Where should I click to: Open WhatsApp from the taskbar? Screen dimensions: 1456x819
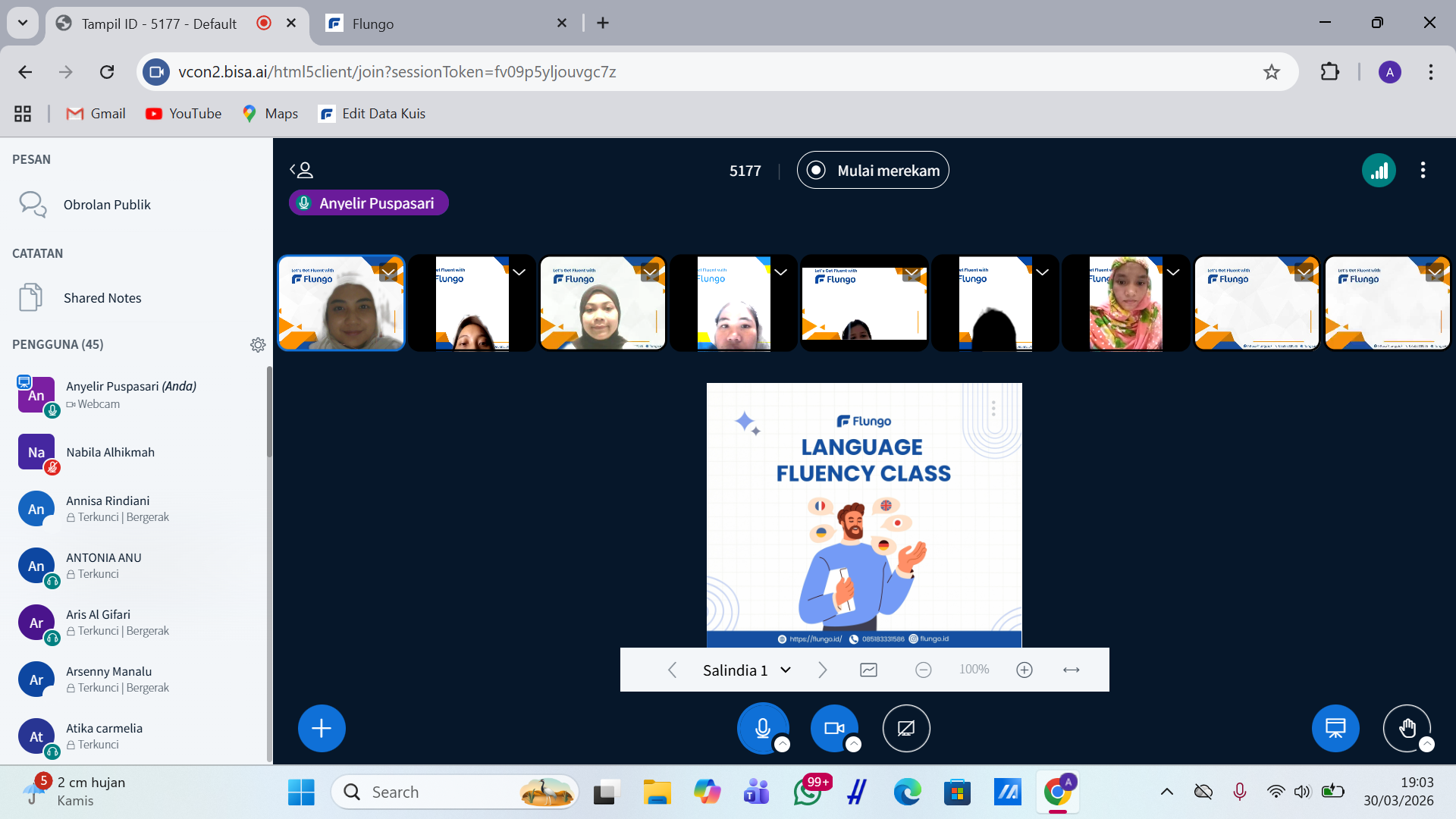[808, 792]
